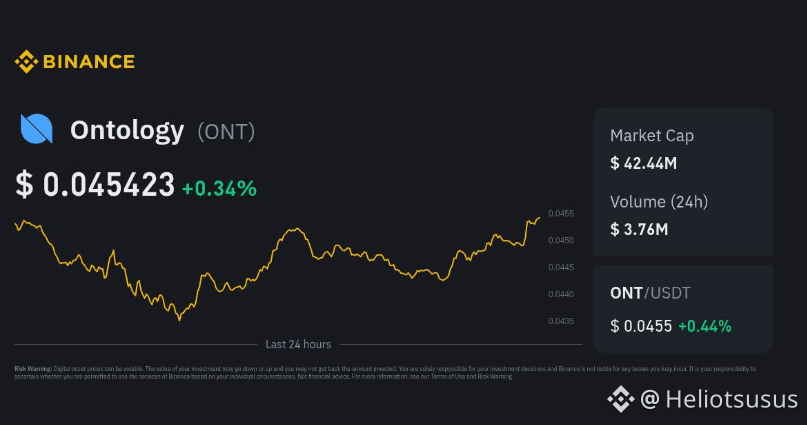Click the @ Heliotsusus username
The width and height of the screenshot is (807, 425).
[719, 399]
